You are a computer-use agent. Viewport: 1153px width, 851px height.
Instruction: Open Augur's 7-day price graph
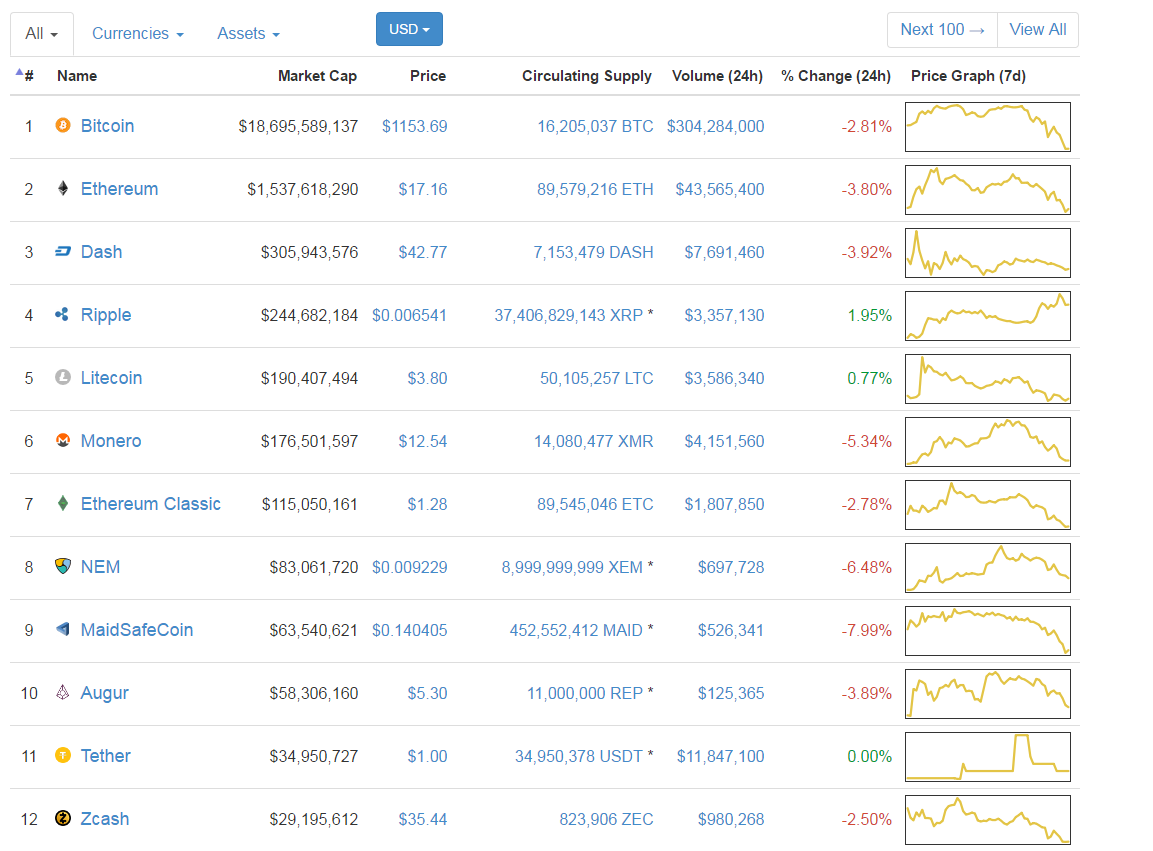(988, 694)
